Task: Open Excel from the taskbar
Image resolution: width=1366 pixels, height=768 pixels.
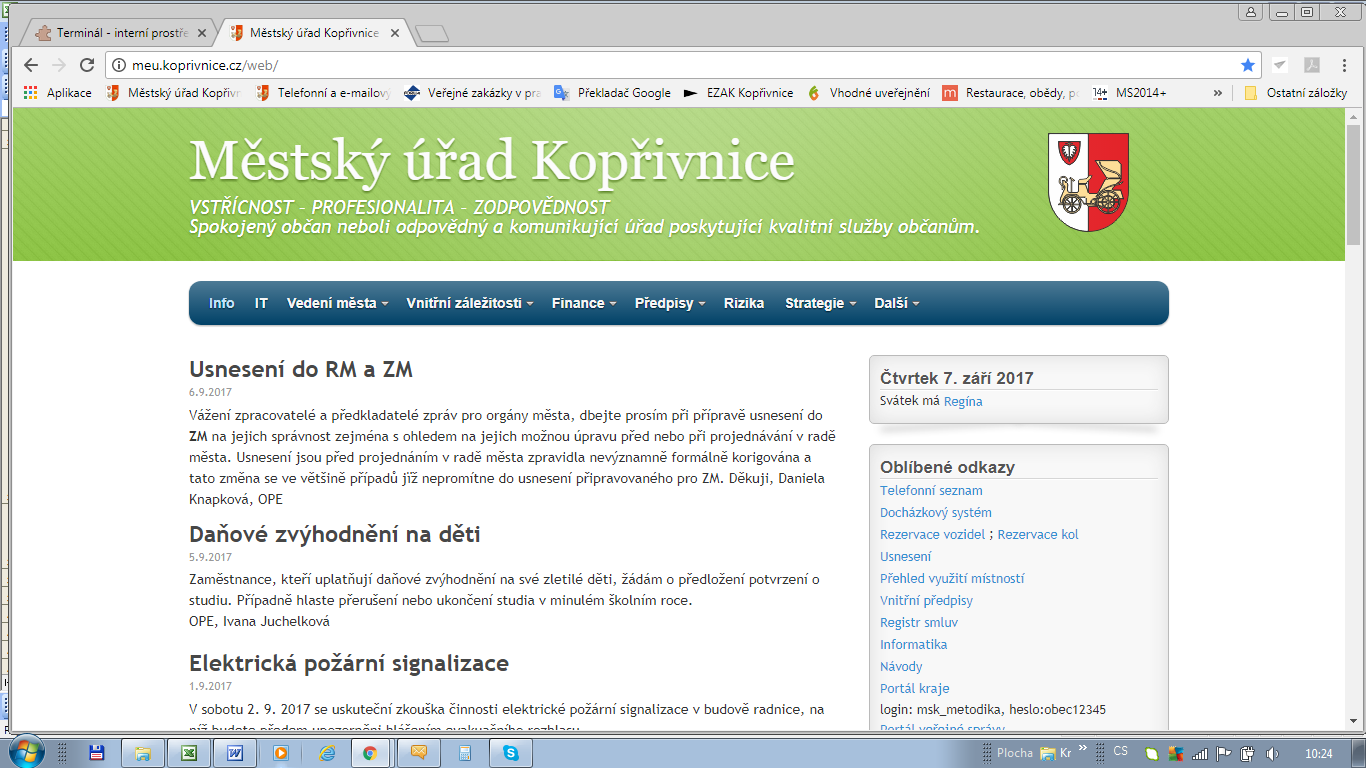Action: [187, 752]
